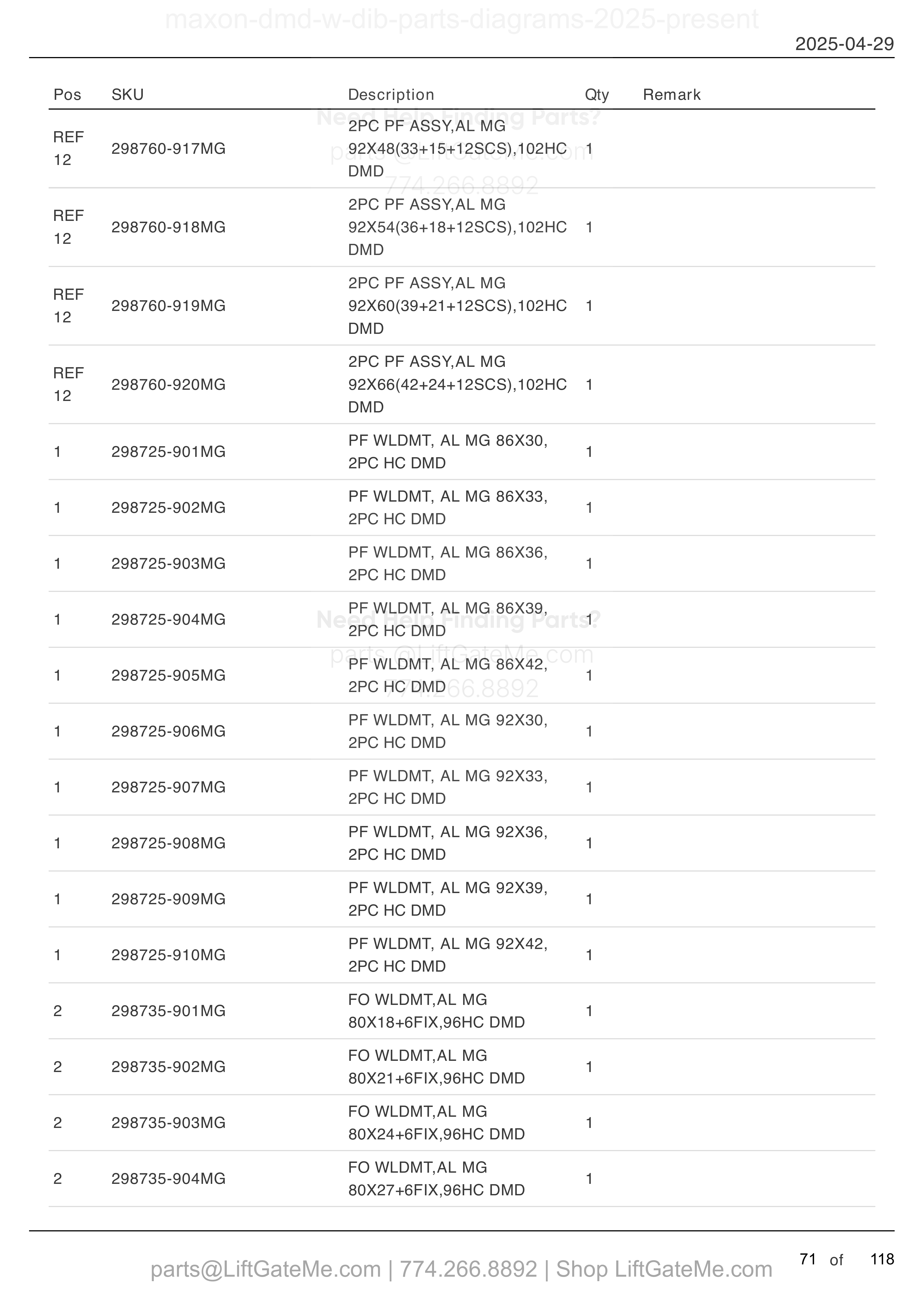The image size is (924, 1308).
Task: Click the parts@LiftGateMe.com footer email
Action: click(265, 1269)
